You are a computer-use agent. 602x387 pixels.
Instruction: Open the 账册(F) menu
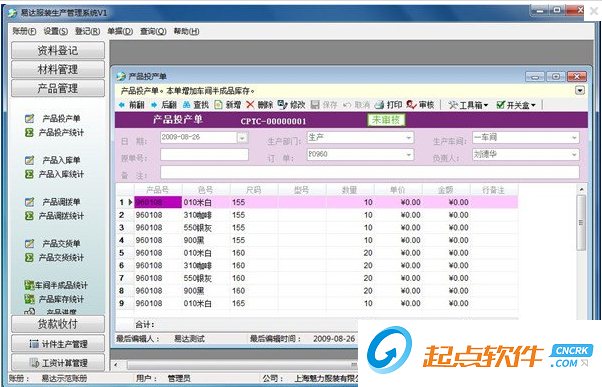click(x=24, y=31)
